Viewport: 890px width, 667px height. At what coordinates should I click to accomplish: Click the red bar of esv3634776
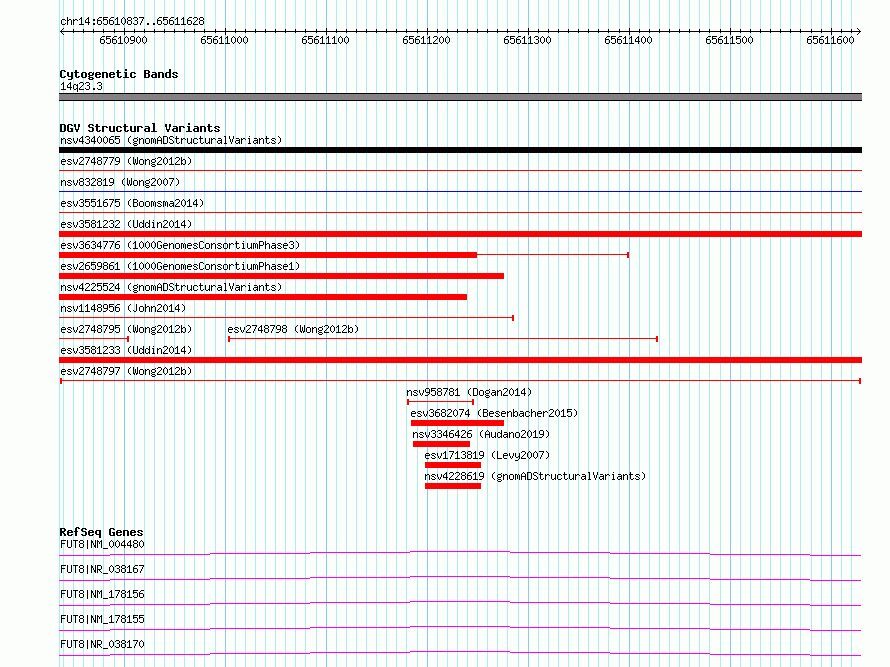tap(268, 255)
